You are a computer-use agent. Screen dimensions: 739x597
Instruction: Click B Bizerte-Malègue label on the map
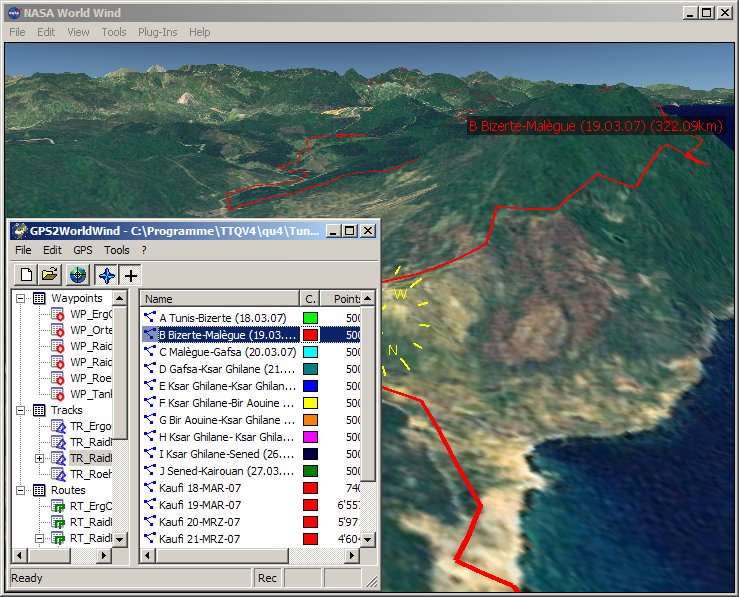(595, 126)
